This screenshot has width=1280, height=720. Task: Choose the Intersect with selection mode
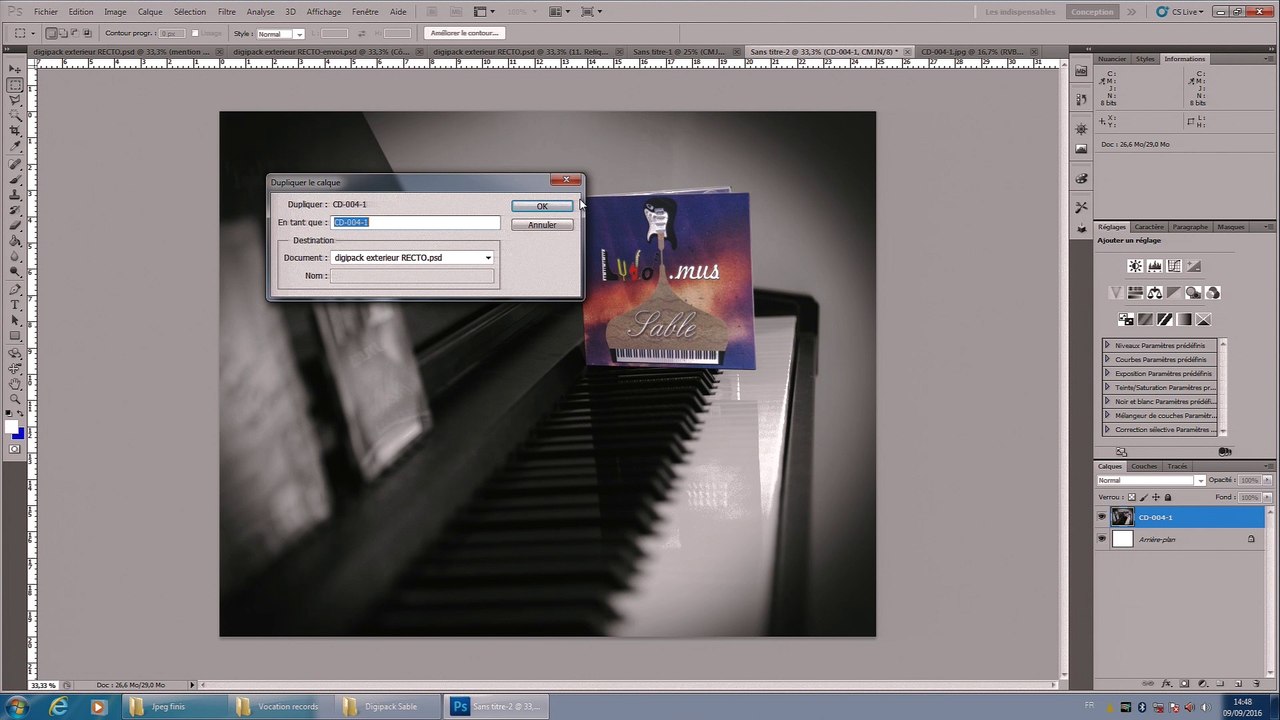[x=88, y=33]
